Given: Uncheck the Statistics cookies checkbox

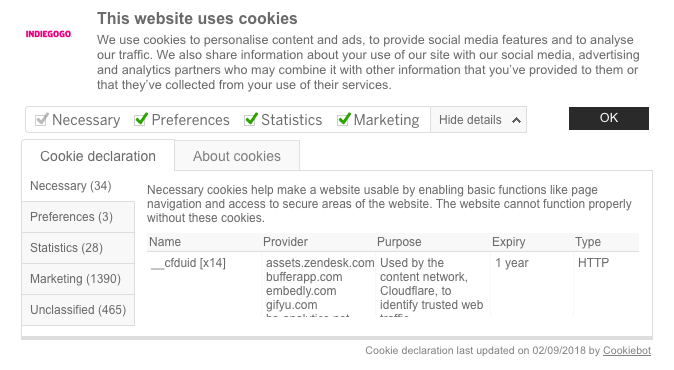Looking at the screenshot, I should pos(251,119).
